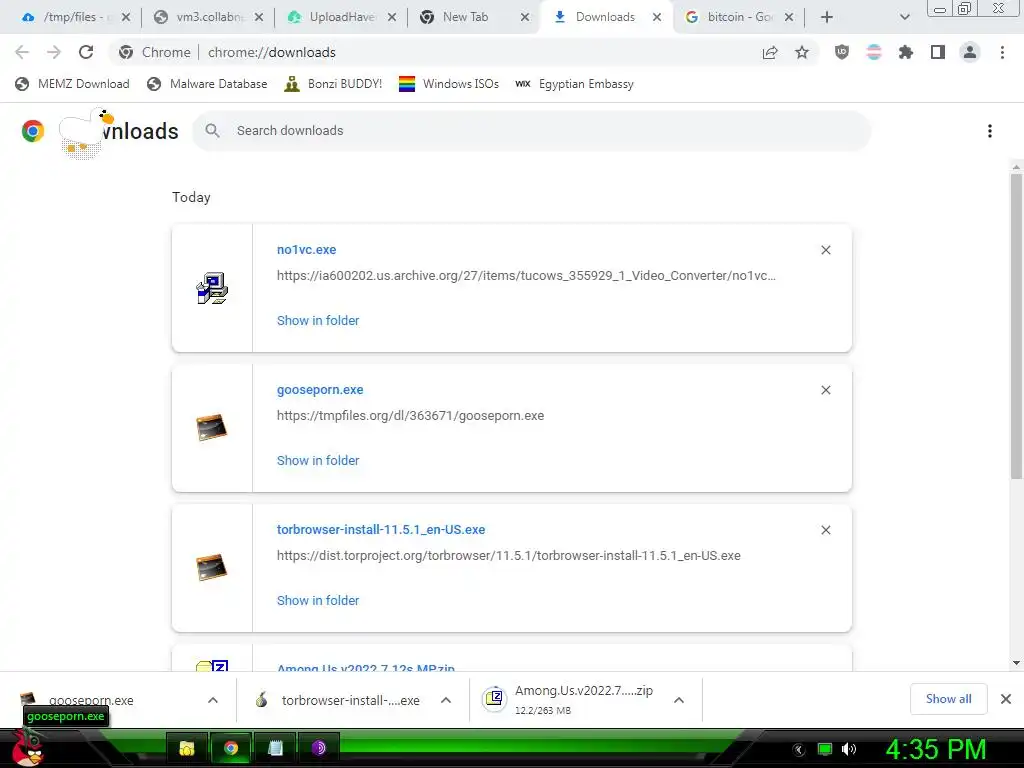Switch to the New Tab tab
The height and width of the screenshot is (768, 1024).
(x=473, y=17)
